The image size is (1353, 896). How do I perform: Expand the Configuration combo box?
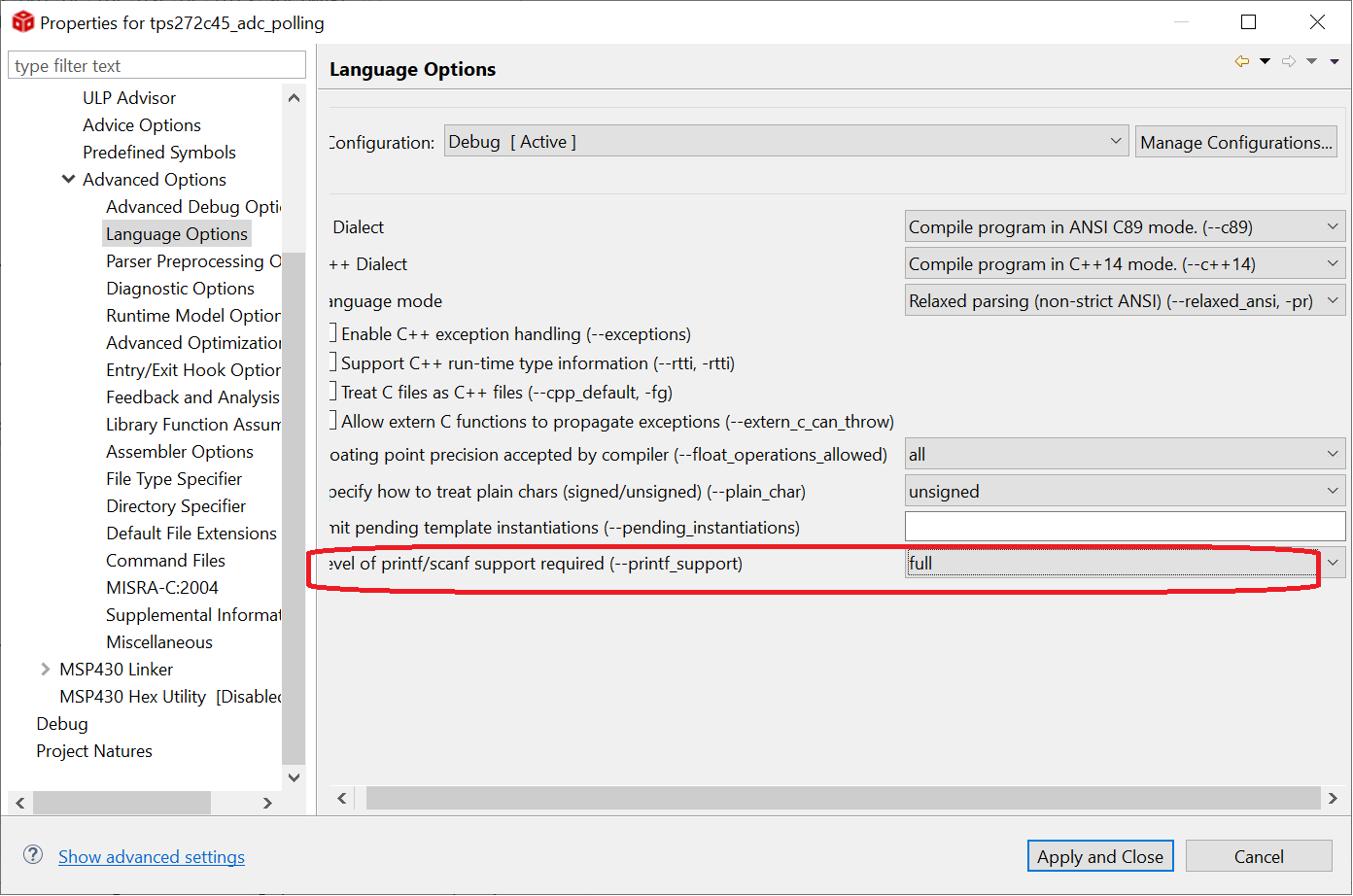[1115, 142]
